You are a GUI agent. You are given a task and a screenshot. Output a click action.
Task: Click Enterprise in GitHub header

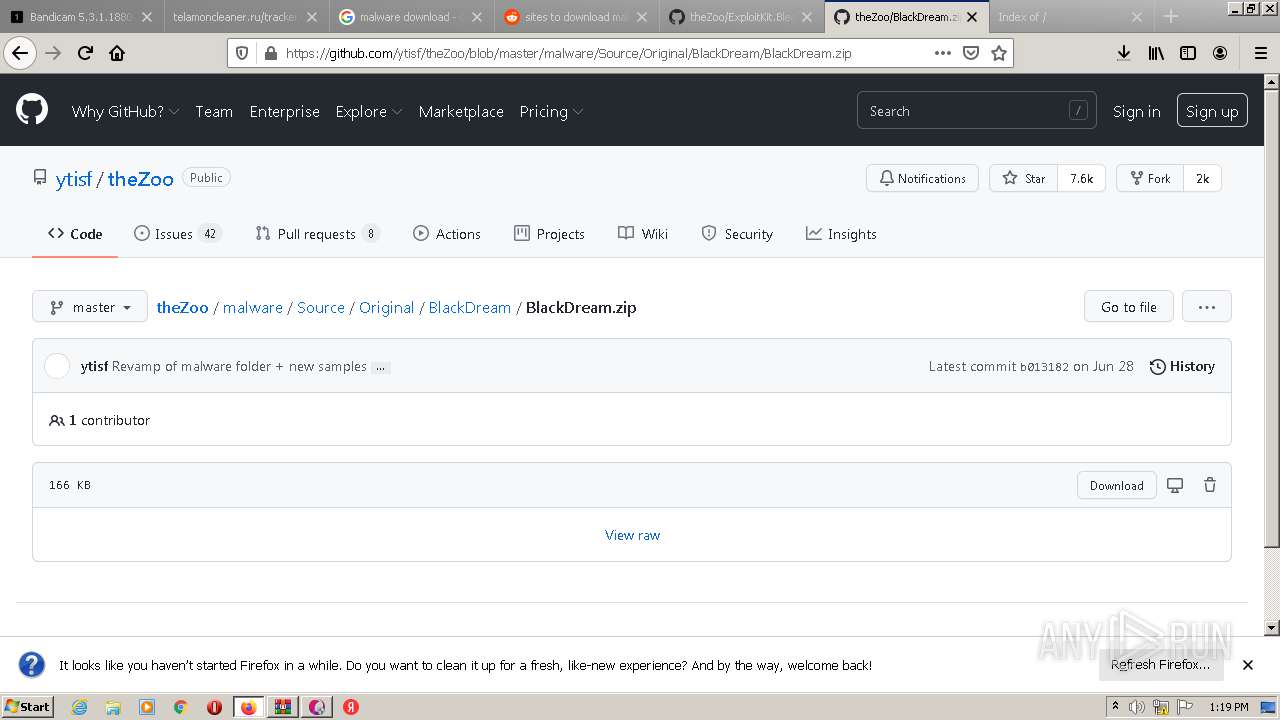click(285, 111)
